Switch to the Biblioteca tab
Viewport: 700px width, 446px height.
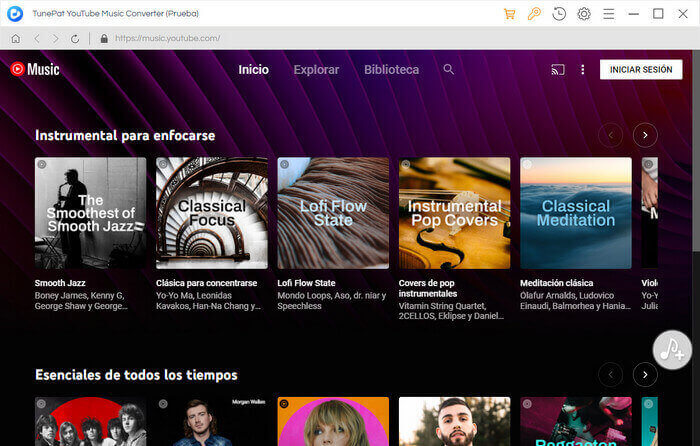click(x=392, y=70)
